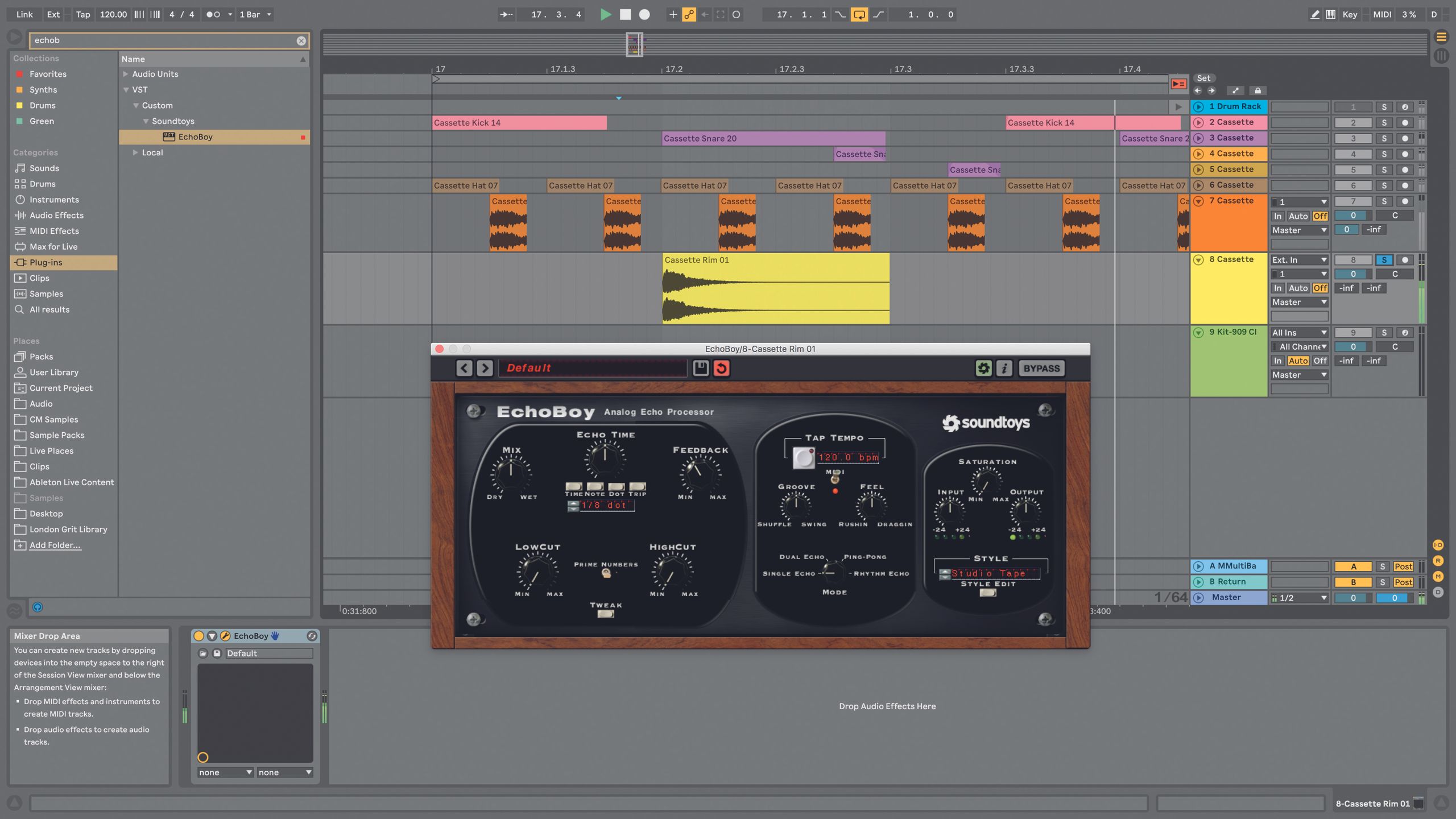
Task: Arm track 7 Cassette for recording
Action: [1405, 201]
